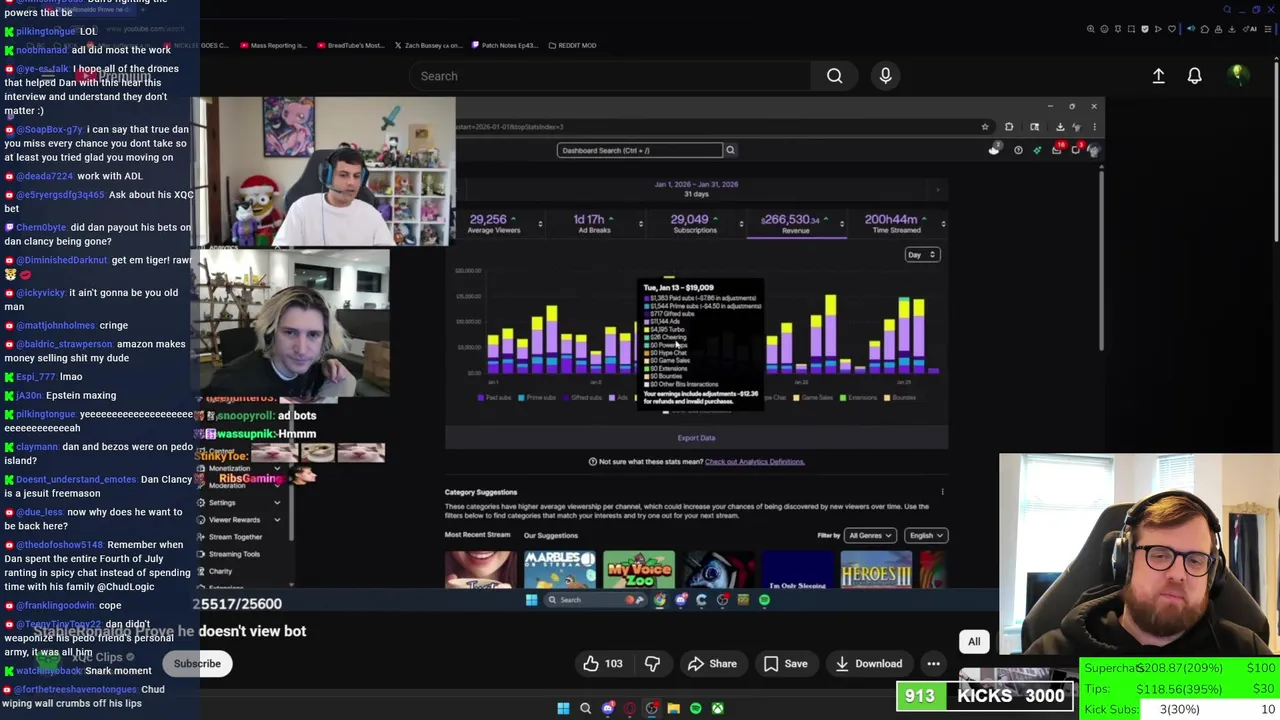Open Streaming Tools sidebar item
The image size is (1280, 720).
click(234, 554)
